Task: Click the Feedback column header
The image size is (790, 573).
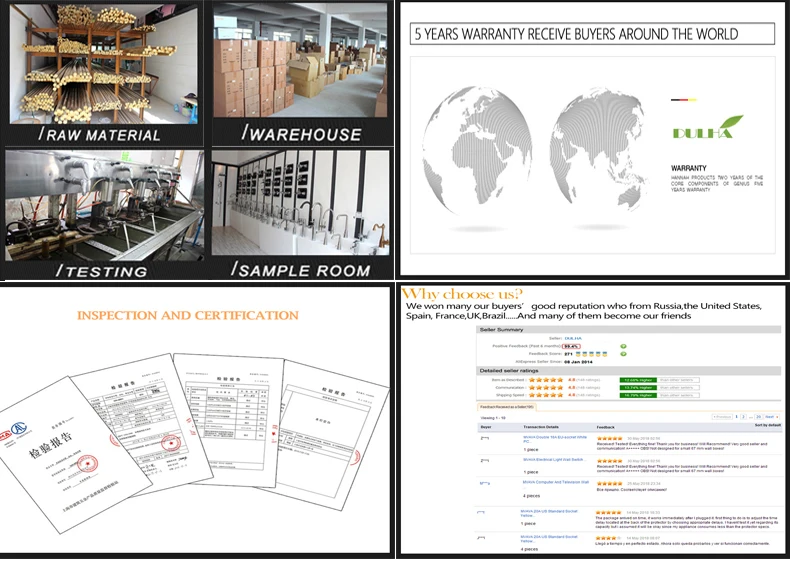Action: tap(606, 427)
